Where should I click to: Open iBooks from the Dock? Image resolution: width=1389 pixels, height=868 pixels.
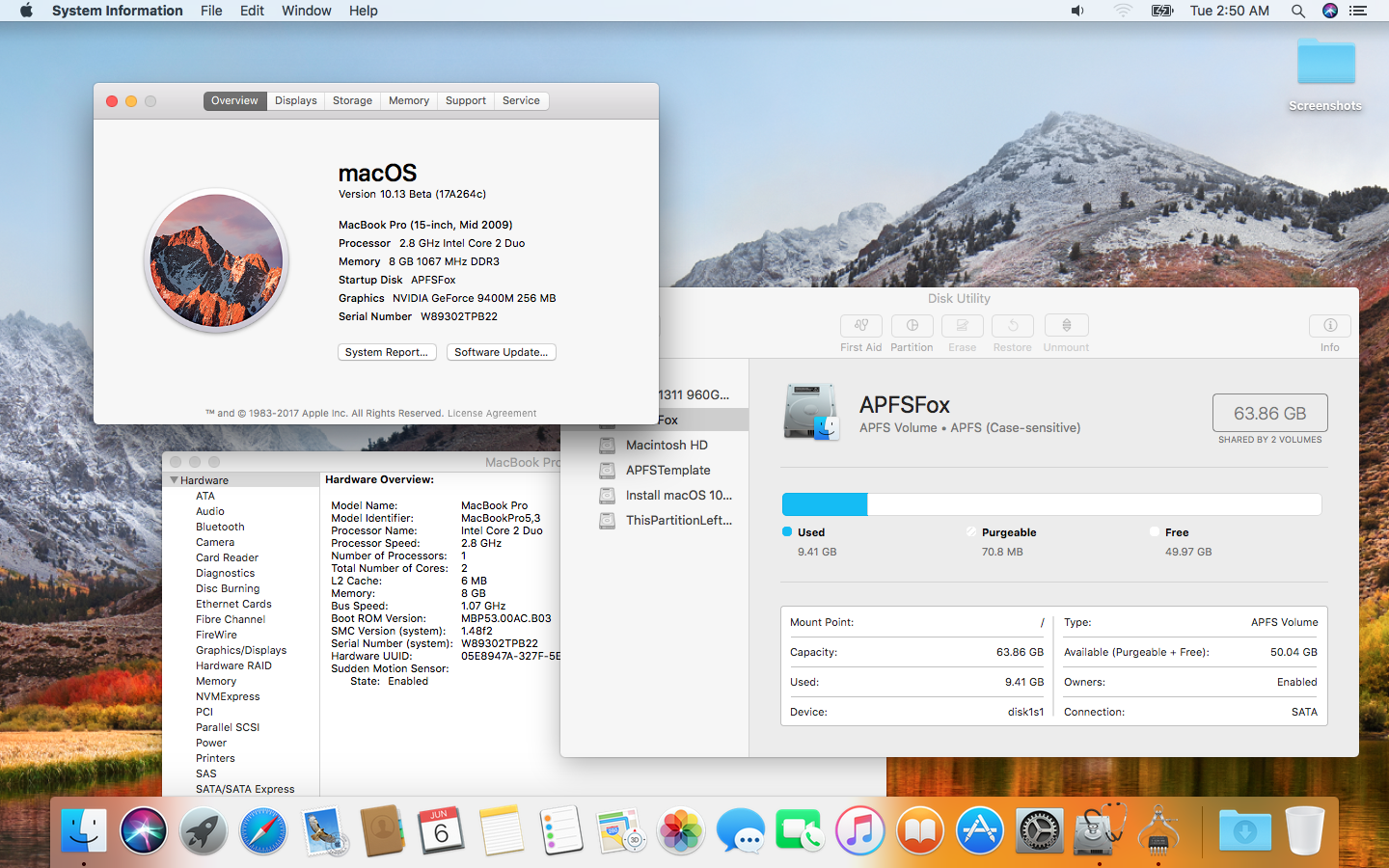[920, 830]
